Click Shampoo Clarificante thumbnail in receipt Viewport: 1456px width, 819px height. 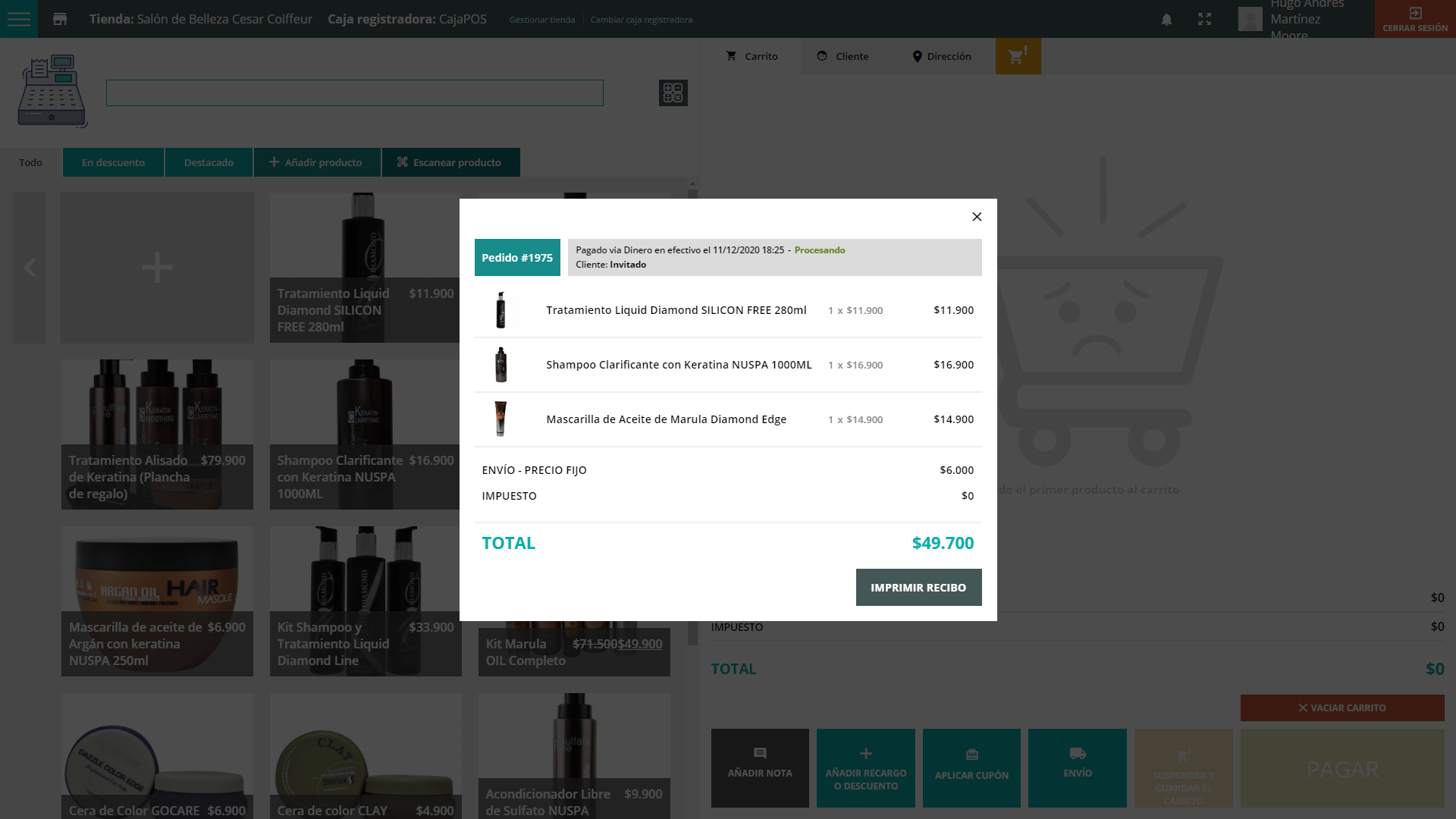pyautogui.click(x=500, y=365)
